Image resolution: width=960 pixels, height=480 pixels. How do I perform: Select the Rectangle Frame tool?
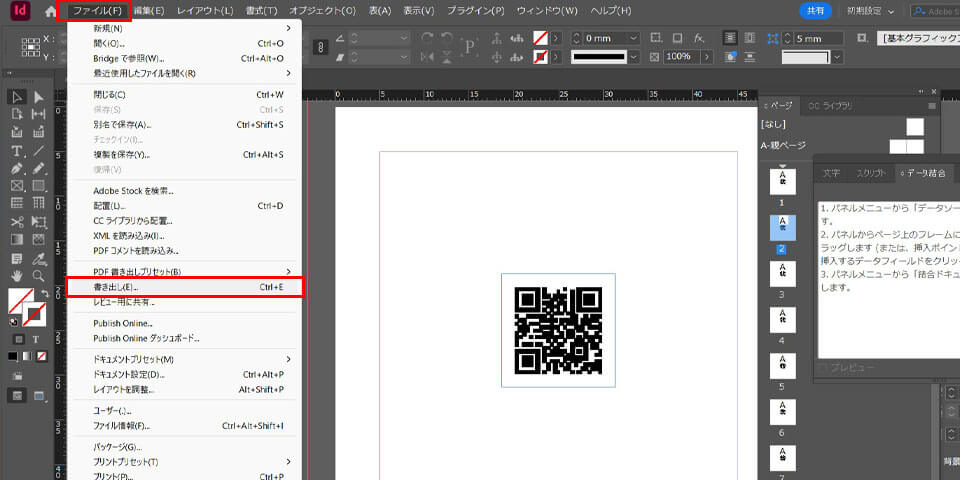click(x=17, y=186)
